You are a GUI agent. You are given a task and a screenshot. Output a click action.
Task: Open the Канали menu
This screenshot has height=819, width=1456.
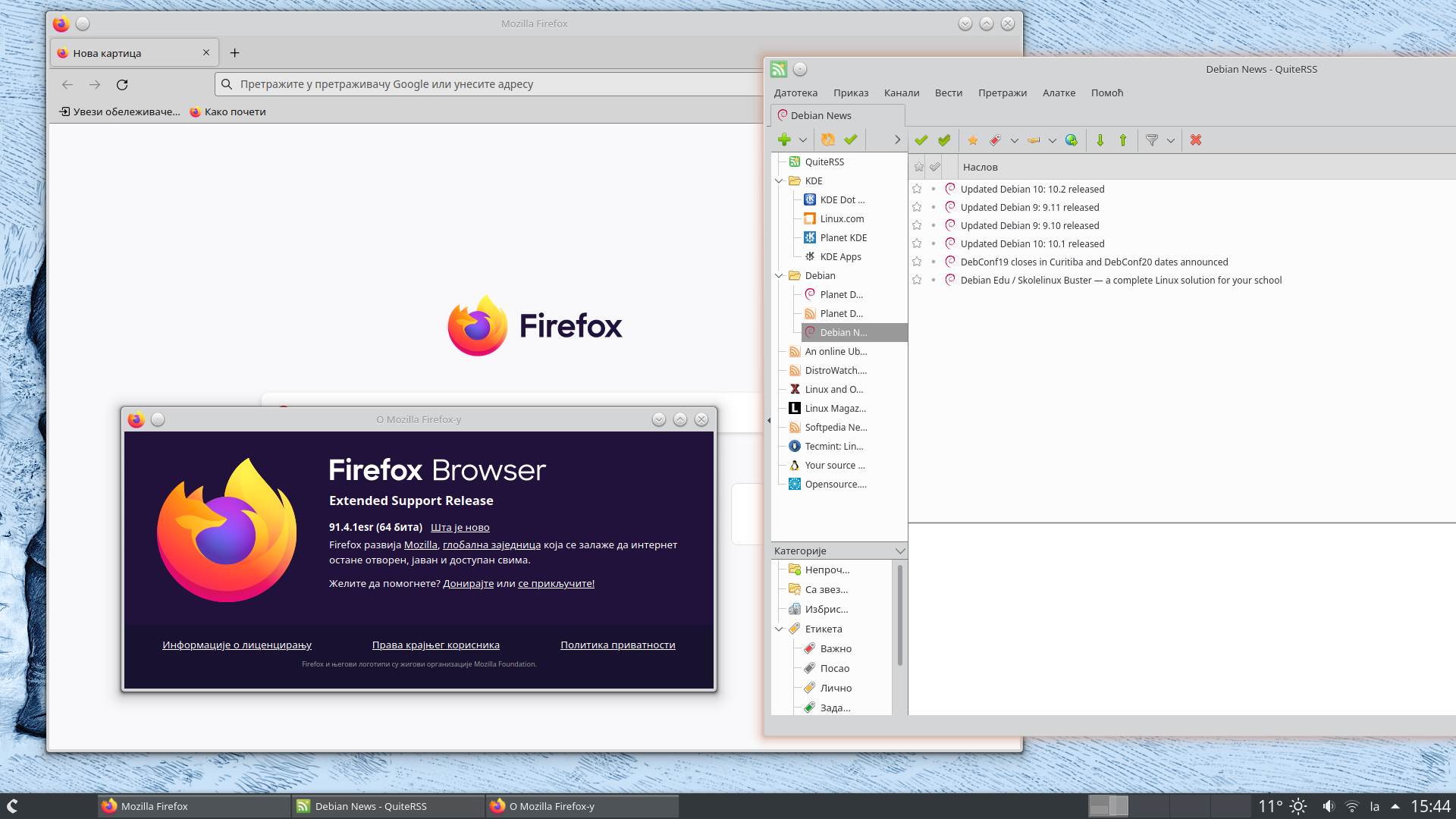[901, 93]
